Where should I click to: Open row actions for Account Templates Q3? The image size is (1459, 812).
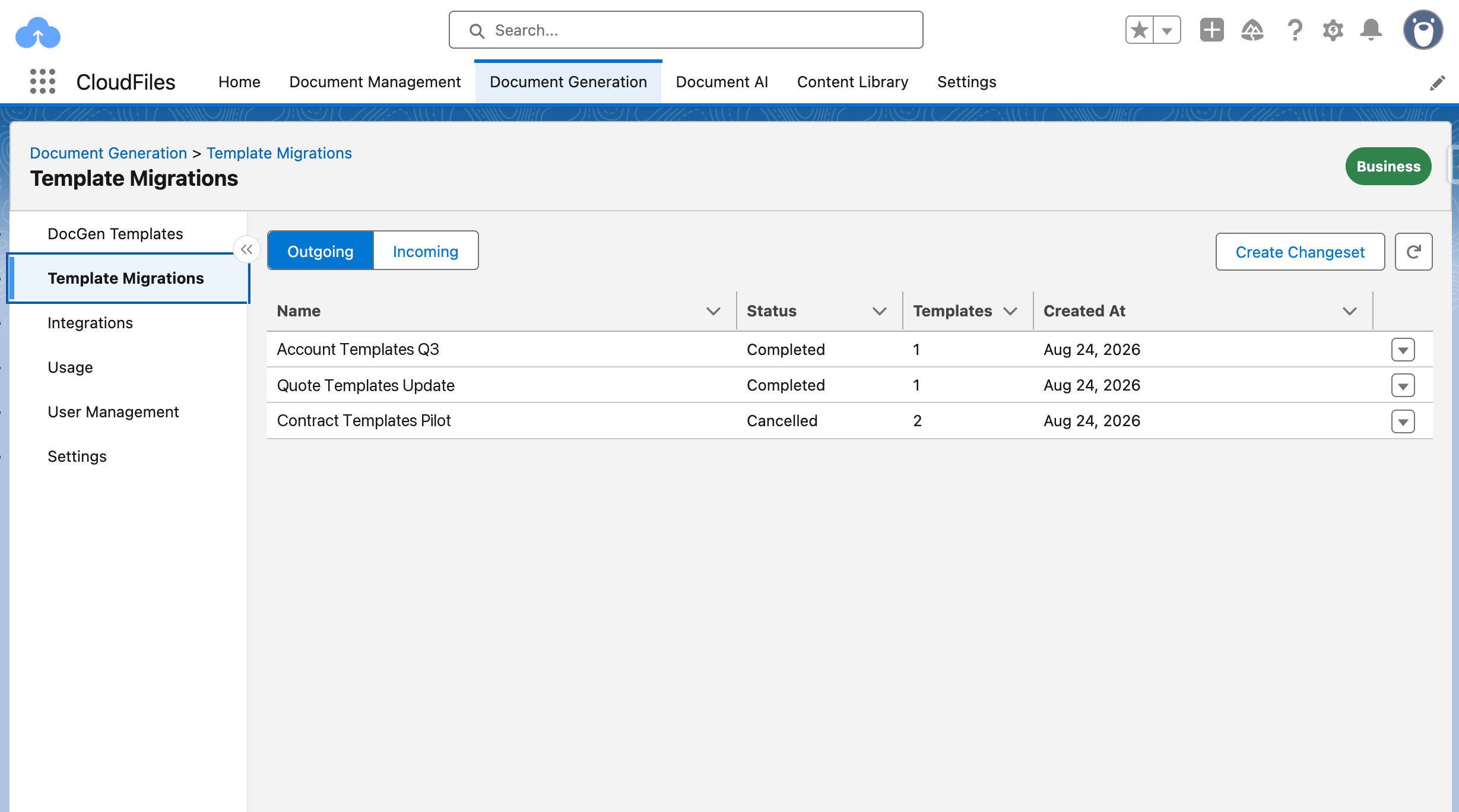pyautogui.click(x=1403, y=350)
